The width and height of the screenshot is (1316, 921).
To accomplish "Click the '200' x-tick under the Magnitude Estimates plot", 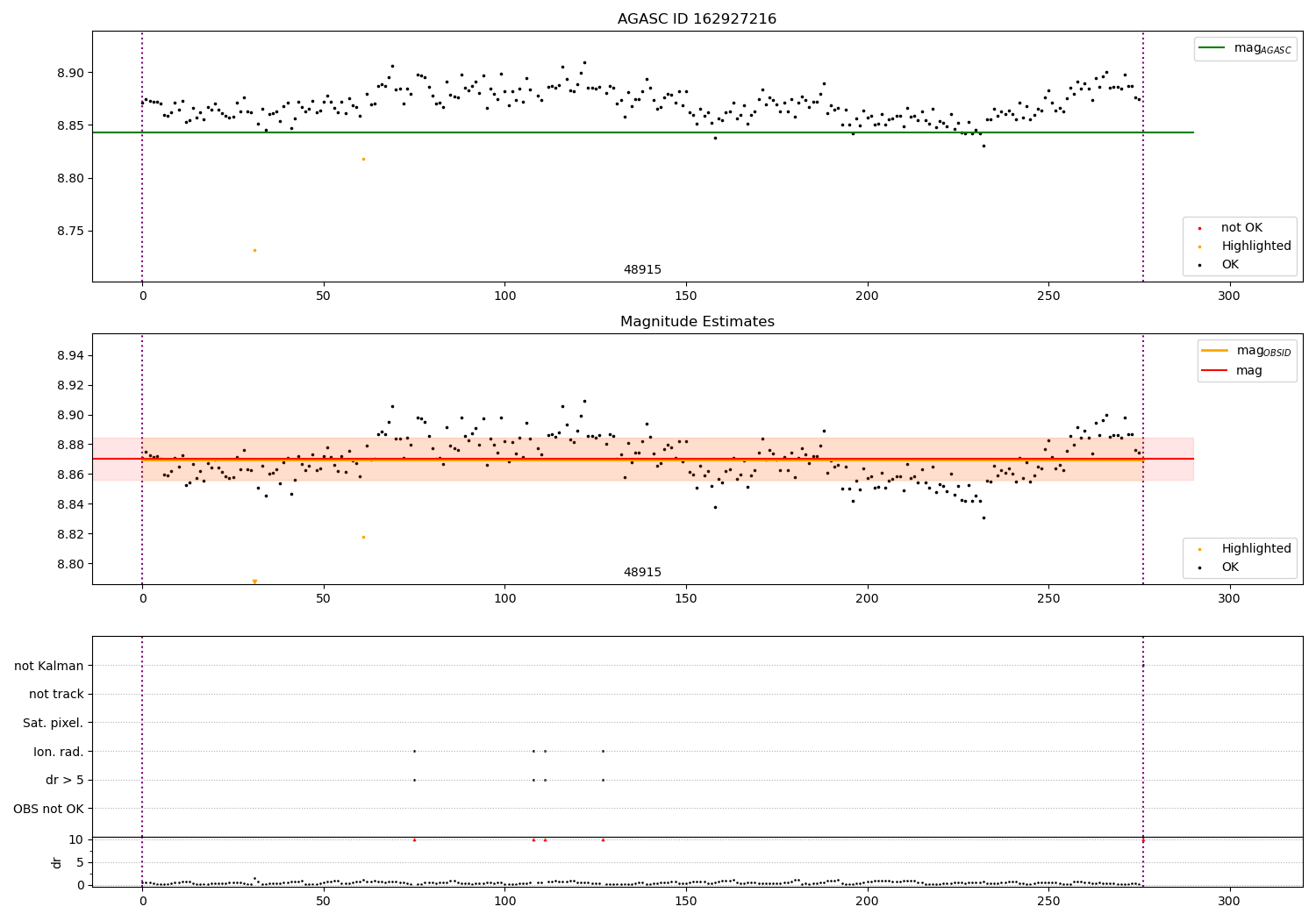I will click(x=868, y=599).
